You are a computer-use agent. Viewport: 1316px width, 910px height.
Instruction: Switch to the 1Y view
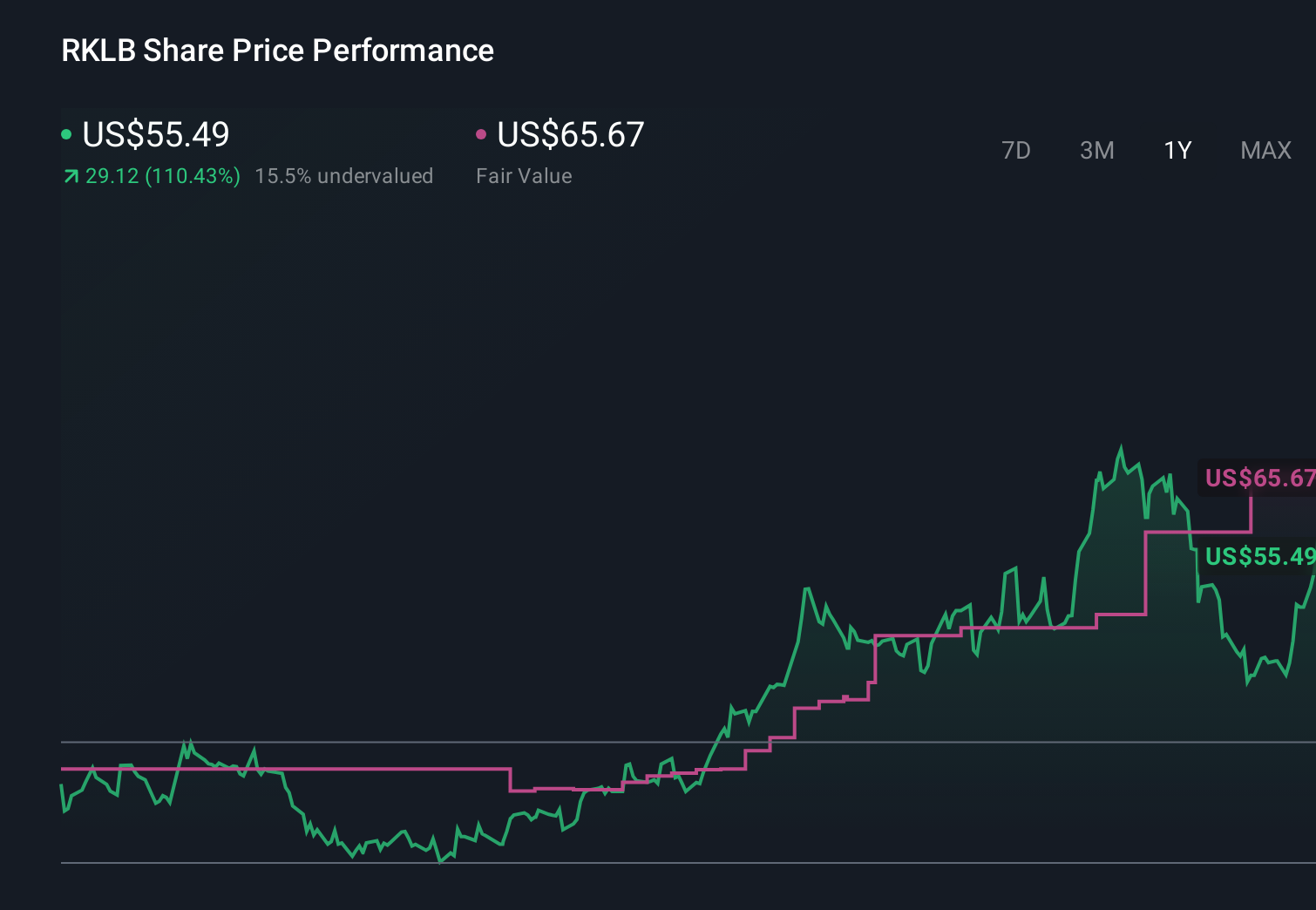click(1177, 150)
